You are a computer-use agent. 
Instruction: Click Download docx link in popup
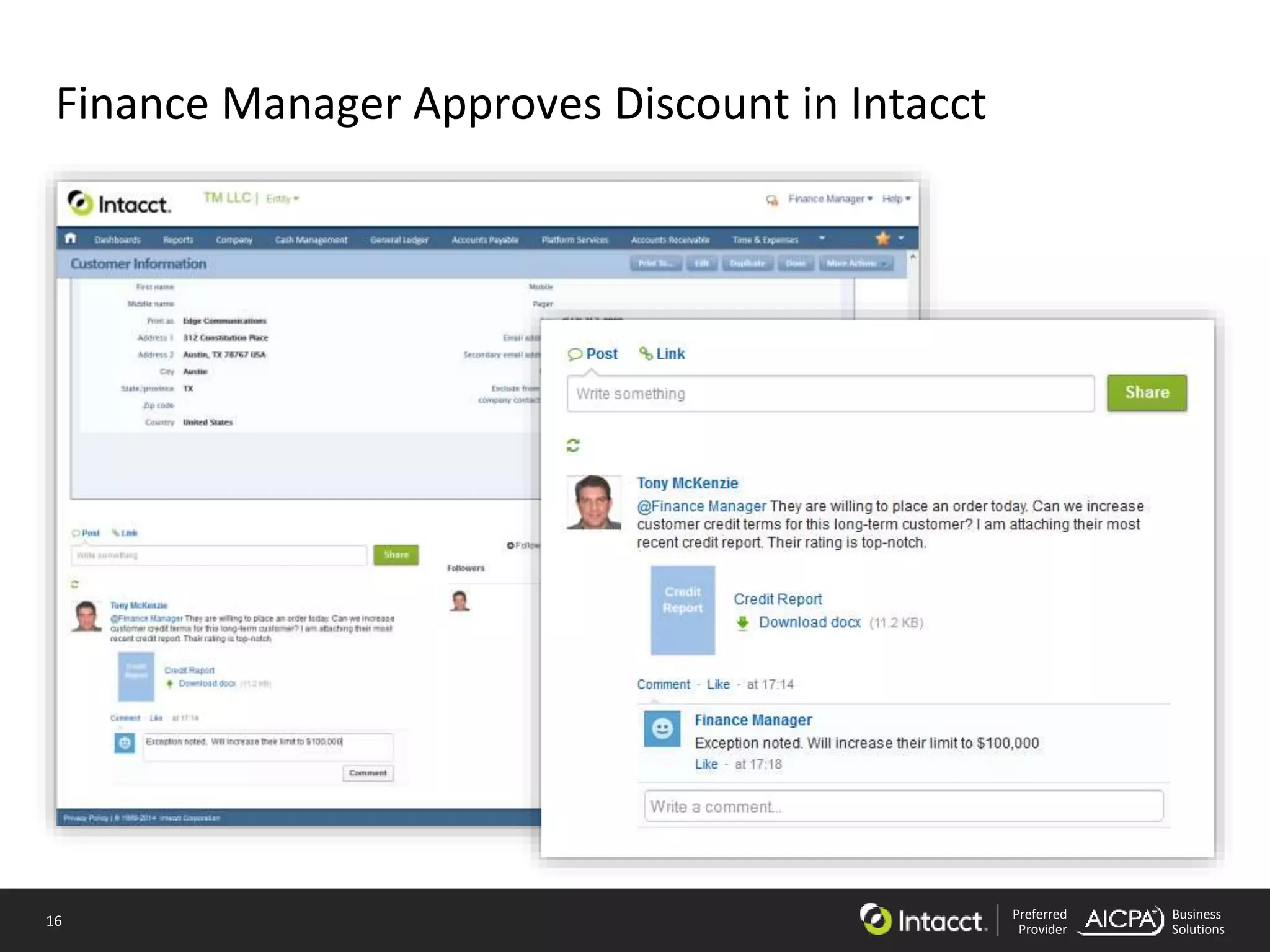[x=809, y=622]
